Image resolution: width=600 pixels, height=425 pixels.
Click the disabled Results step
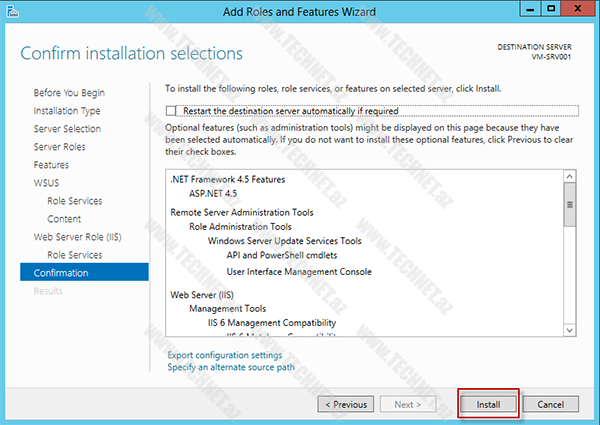pyautogui.click(x=48, y=291)
